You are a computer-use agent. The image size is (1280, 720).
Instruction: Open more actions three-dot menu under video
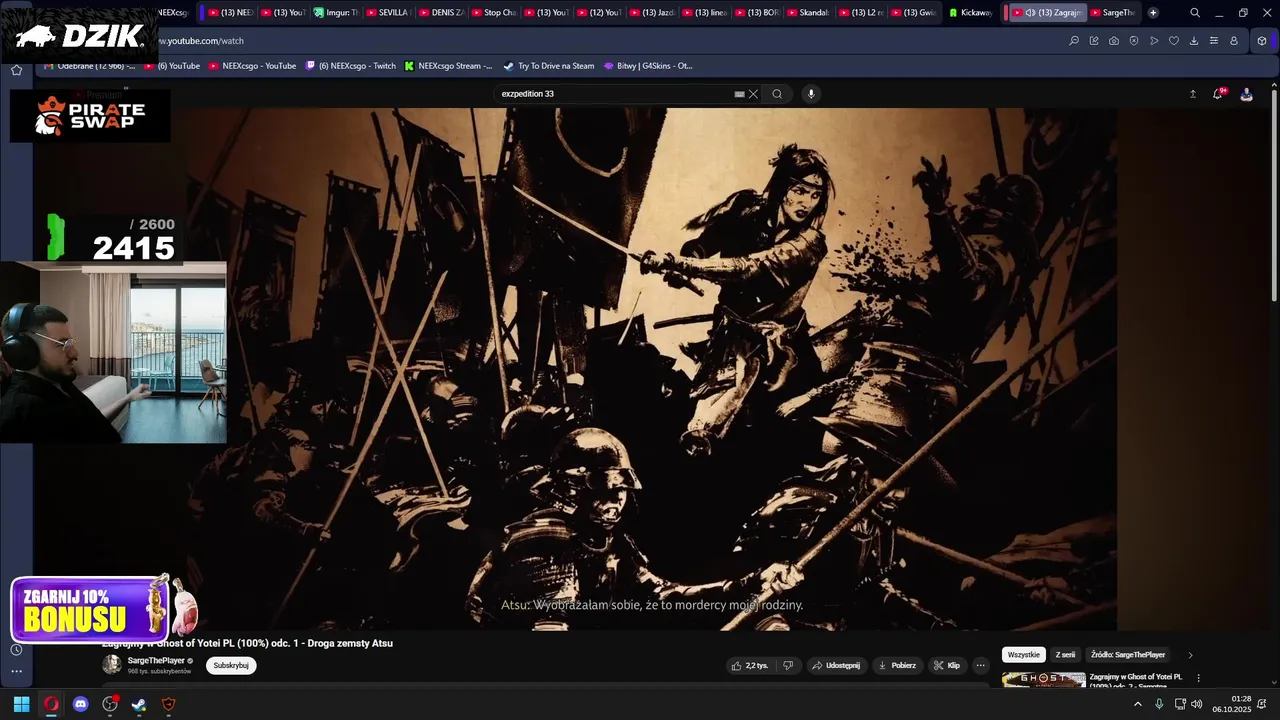point(980,665)
